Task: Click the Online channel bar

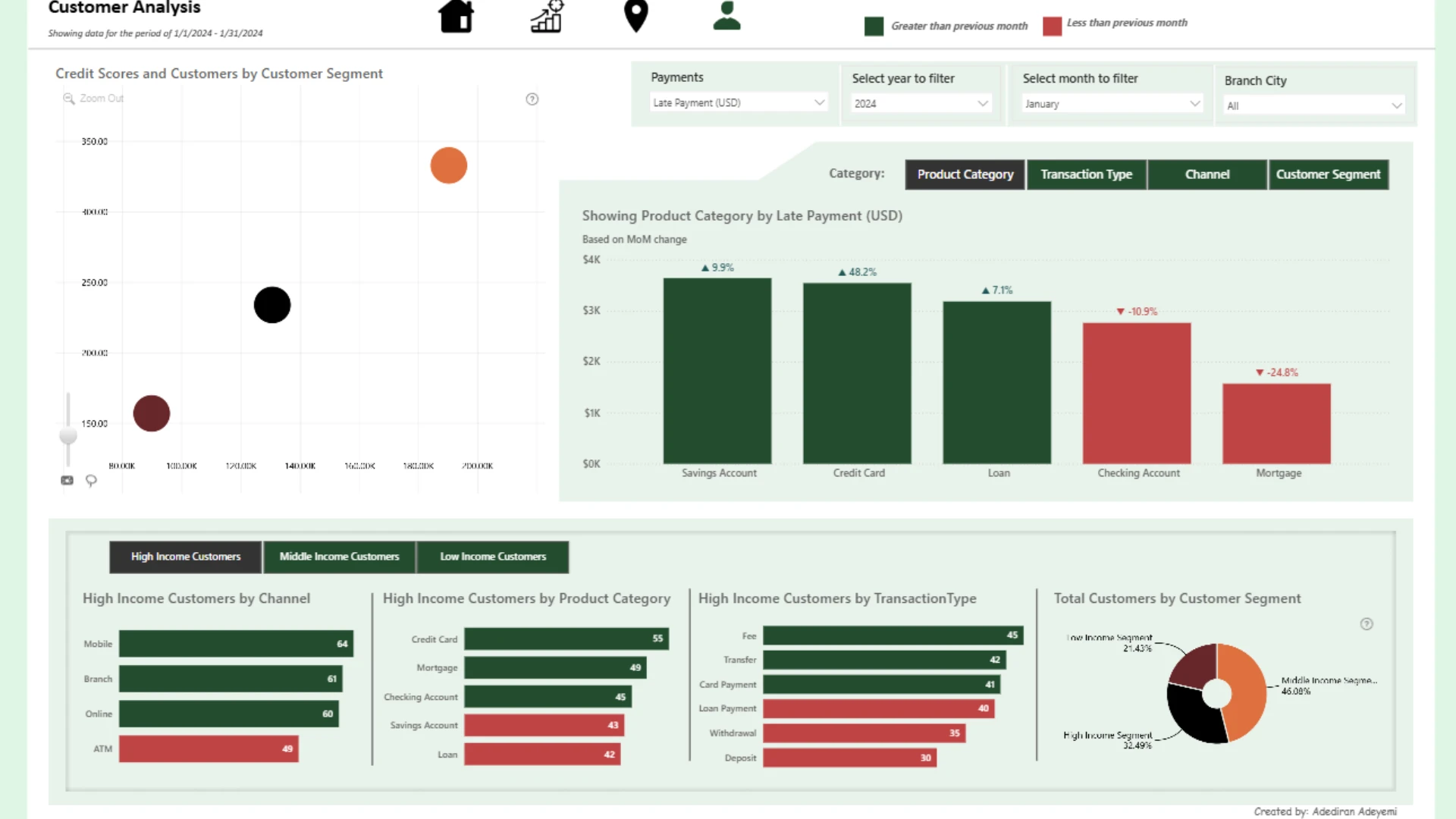Action: (229, 714)
